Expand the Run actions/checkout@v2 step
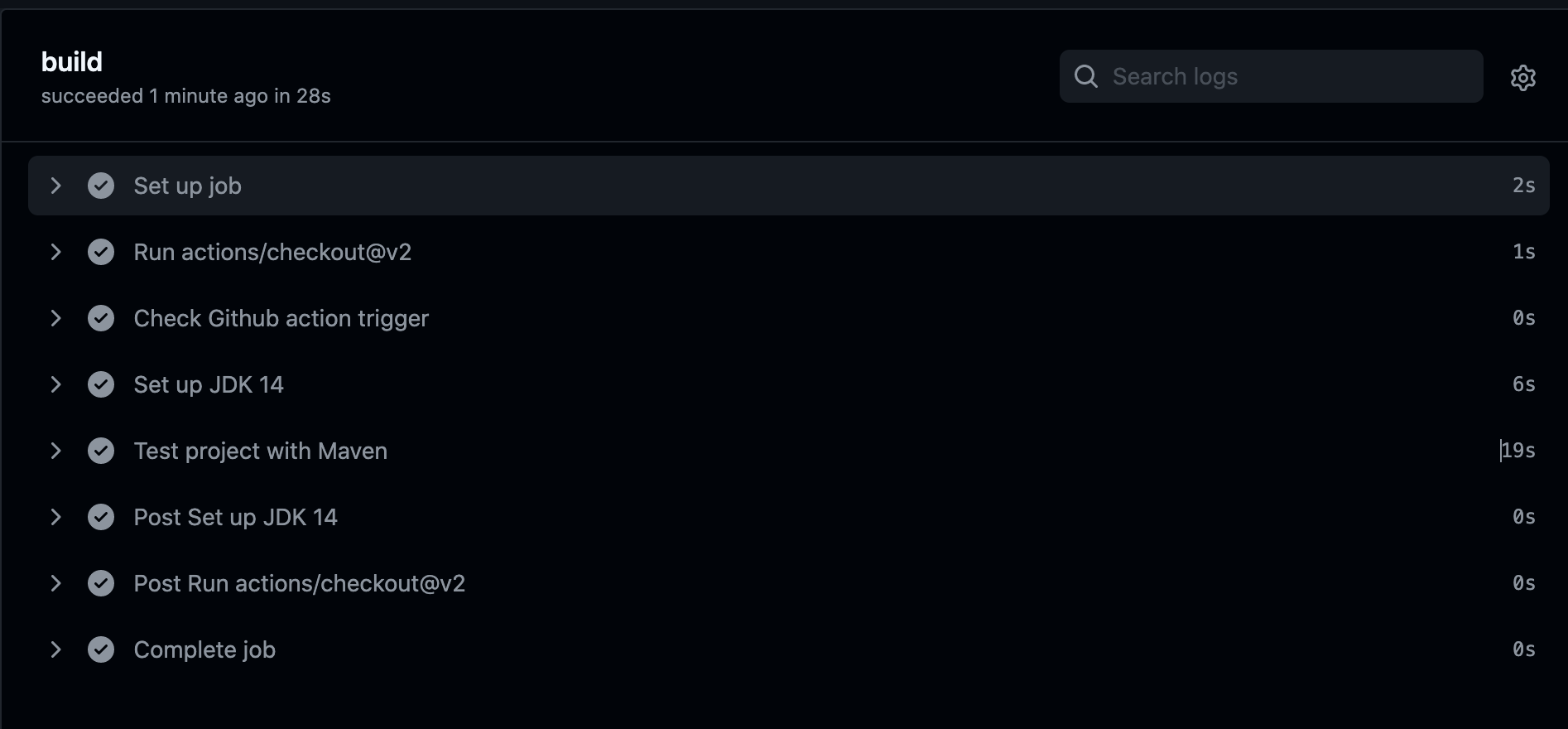This screenshot has width=1568, height=729. point(55,252)
